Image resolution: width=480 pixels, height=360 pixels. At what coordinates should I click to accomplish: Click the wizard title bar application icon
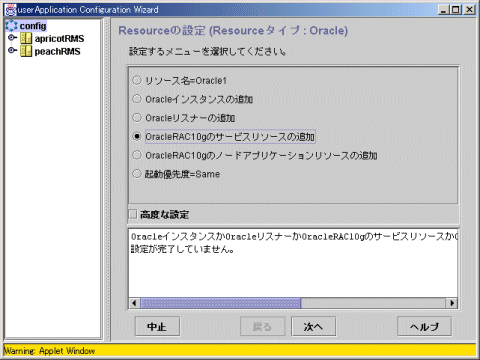point(11,10)
